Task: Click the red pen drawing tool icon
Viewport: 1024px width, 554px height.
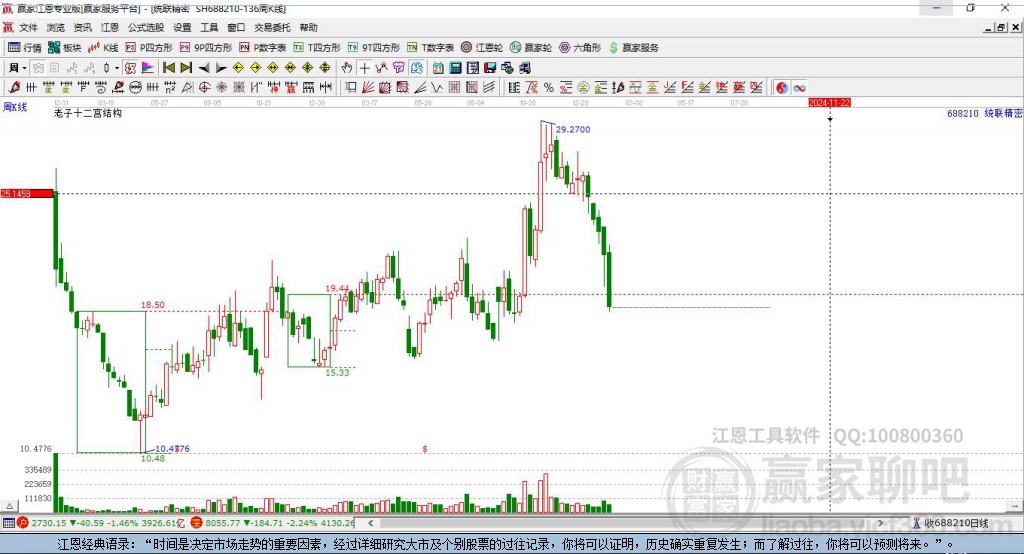Action: (14, 88)
